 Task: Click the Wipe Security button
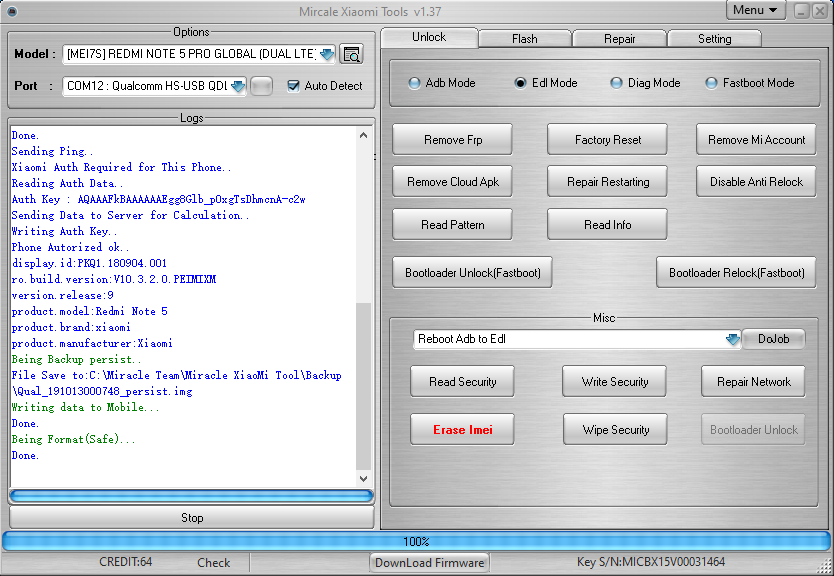[615, 430]
